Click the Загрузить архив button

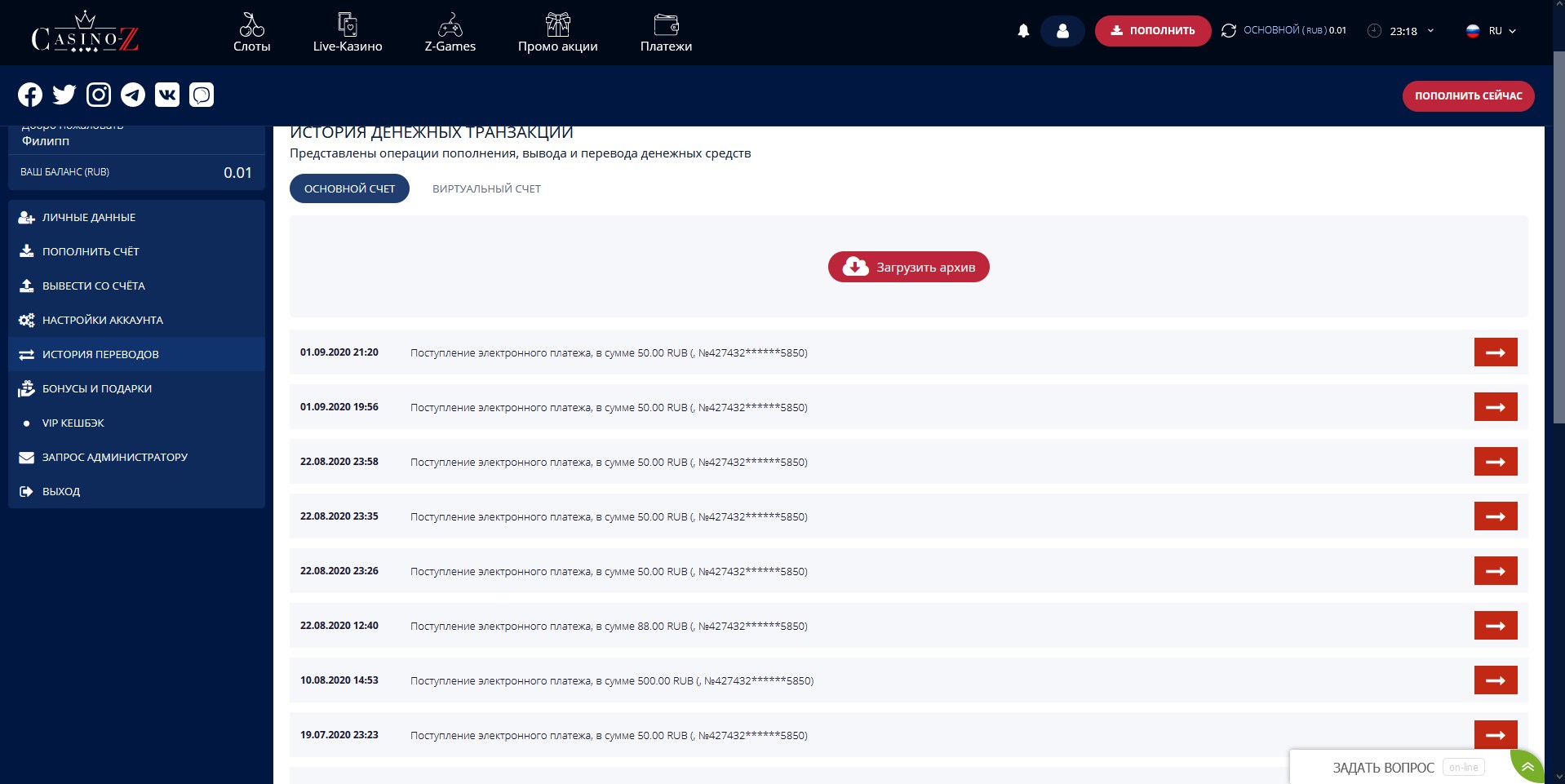pyautogui.click(x=908, y=266)
